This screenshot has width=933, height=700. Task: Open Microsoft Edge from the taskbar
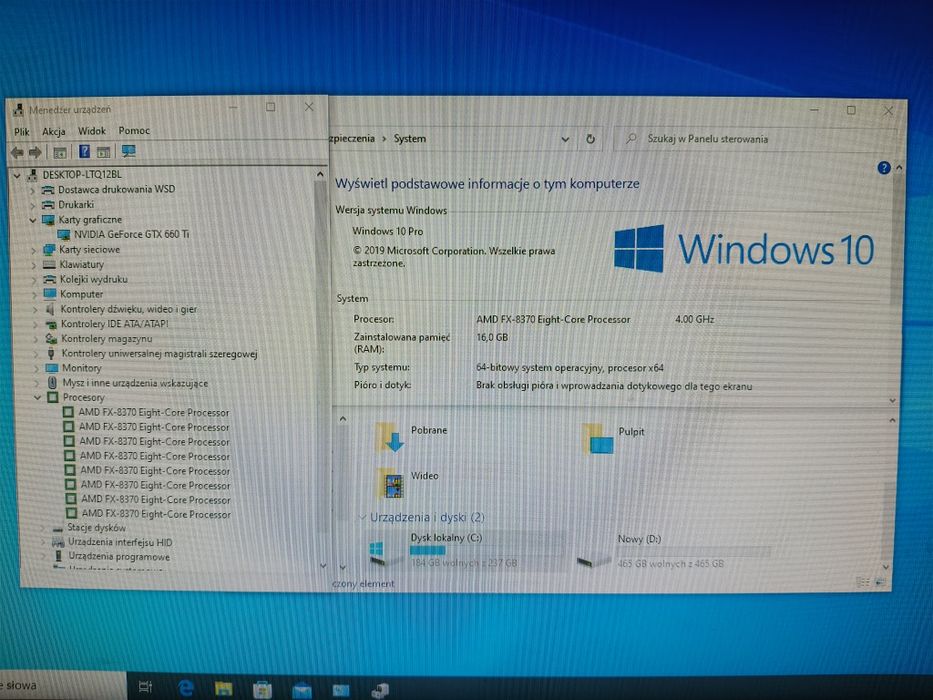(x=186, y=688)
